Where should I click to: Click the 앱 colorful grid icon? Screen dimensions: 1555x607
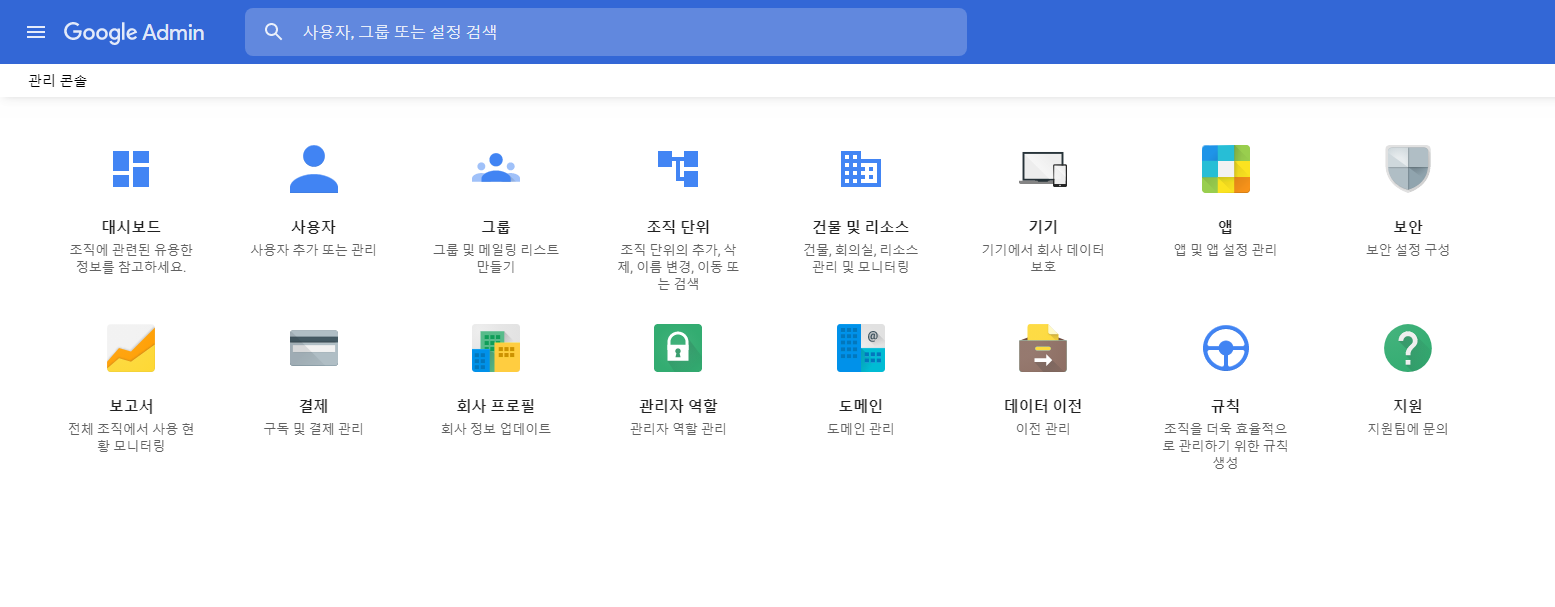(x=1226, y=169)
